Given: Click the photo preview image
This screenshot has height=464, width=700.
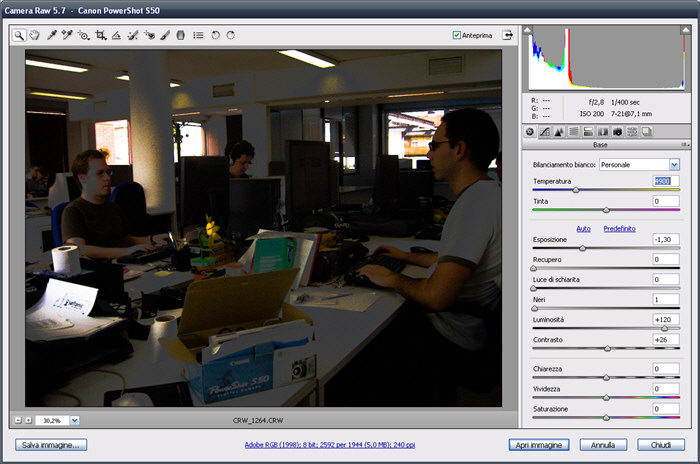Looking at the screenshot, I should pos(263,228).
